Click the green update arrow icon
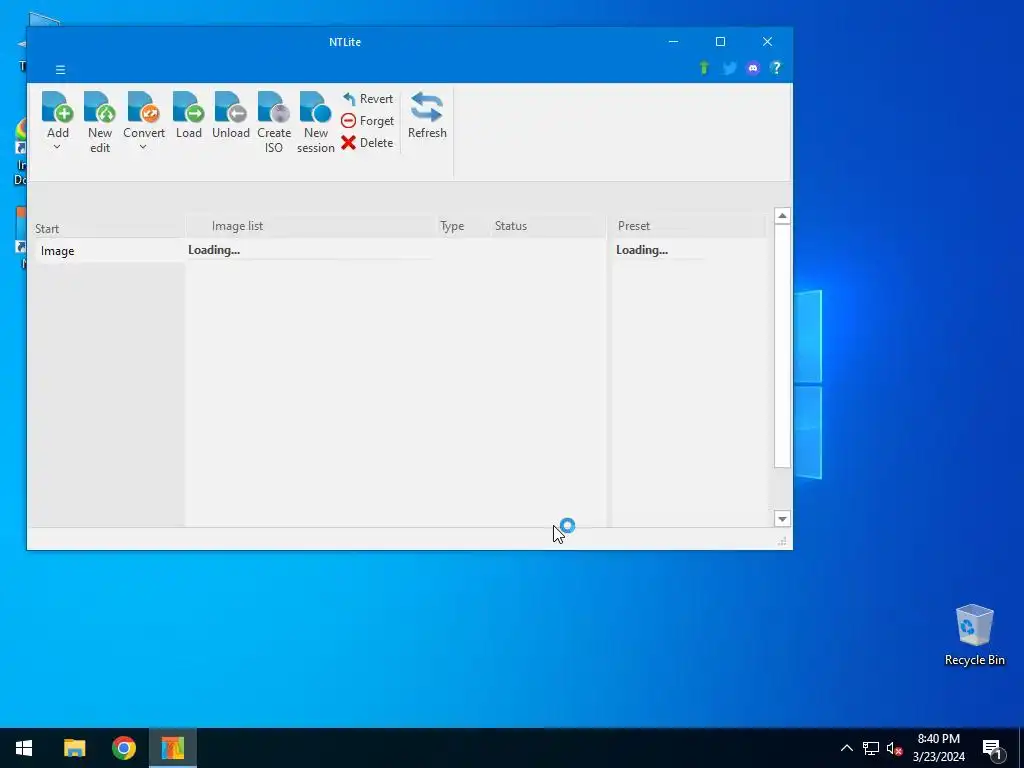Screen dimensions: 1024x768 pos(704,68)
